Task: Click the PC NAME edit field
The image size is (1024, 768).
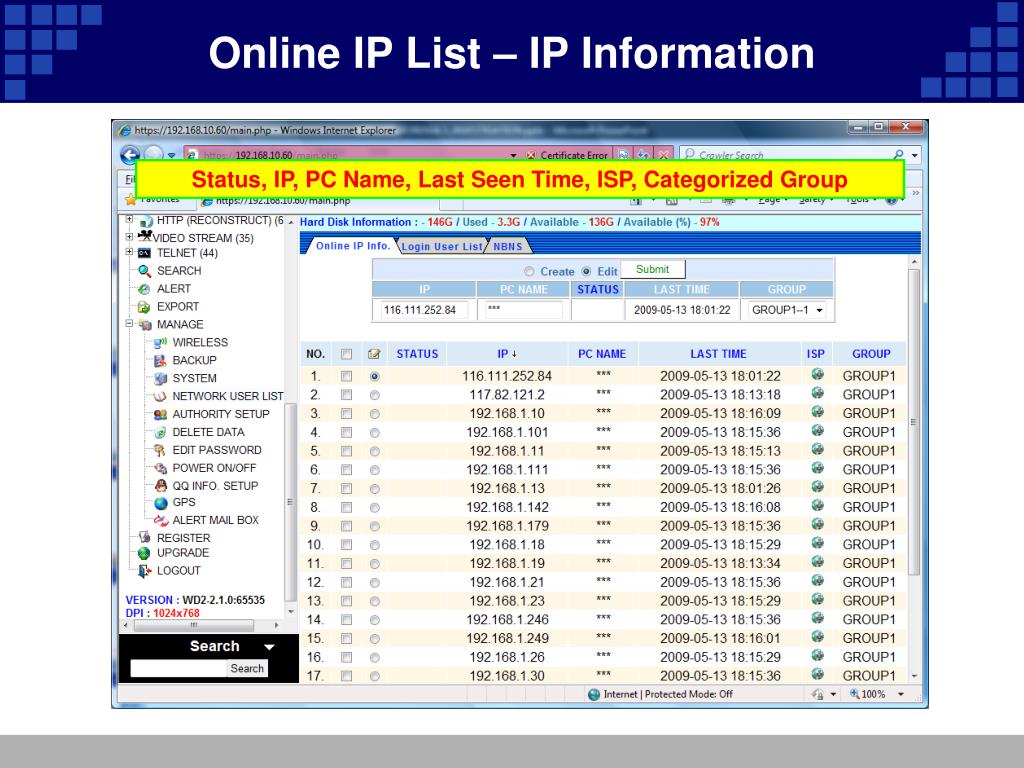Action: [x=523, y=310]
